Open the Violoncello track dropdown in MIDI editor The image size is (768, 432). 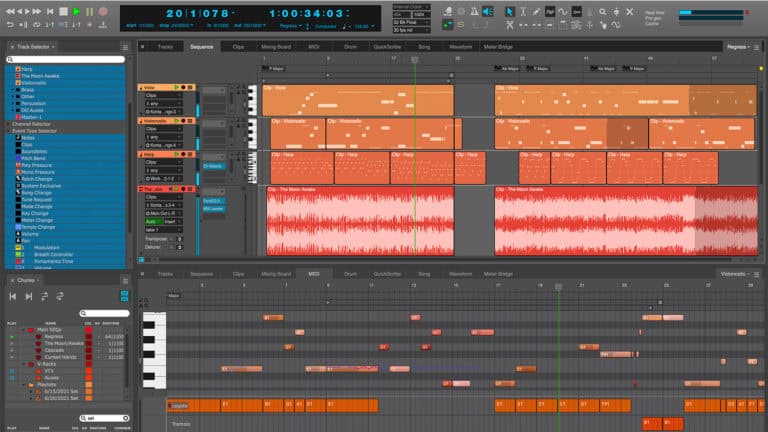click(735, 274)
